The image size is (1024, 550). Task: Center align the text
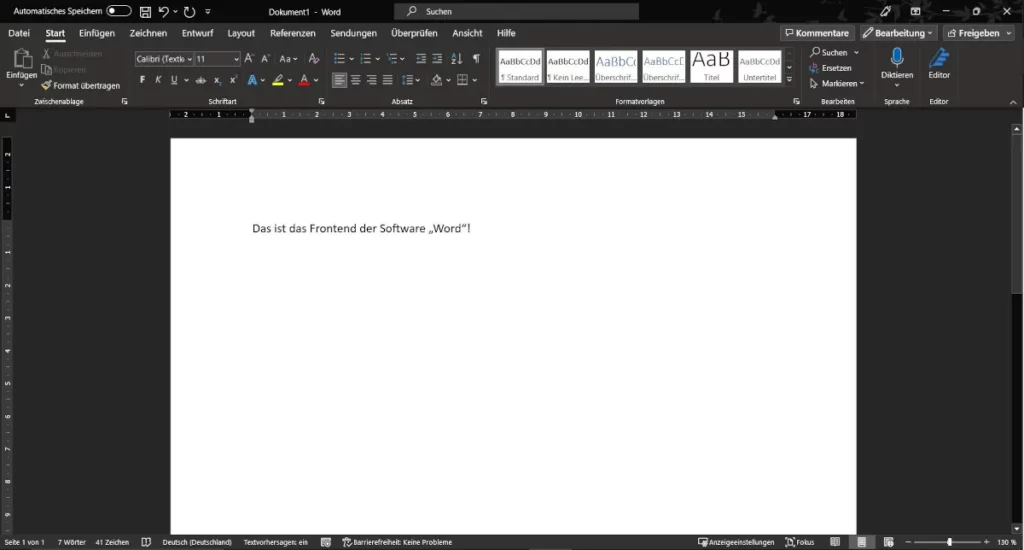pyautogui.click(x=355, y=80)
